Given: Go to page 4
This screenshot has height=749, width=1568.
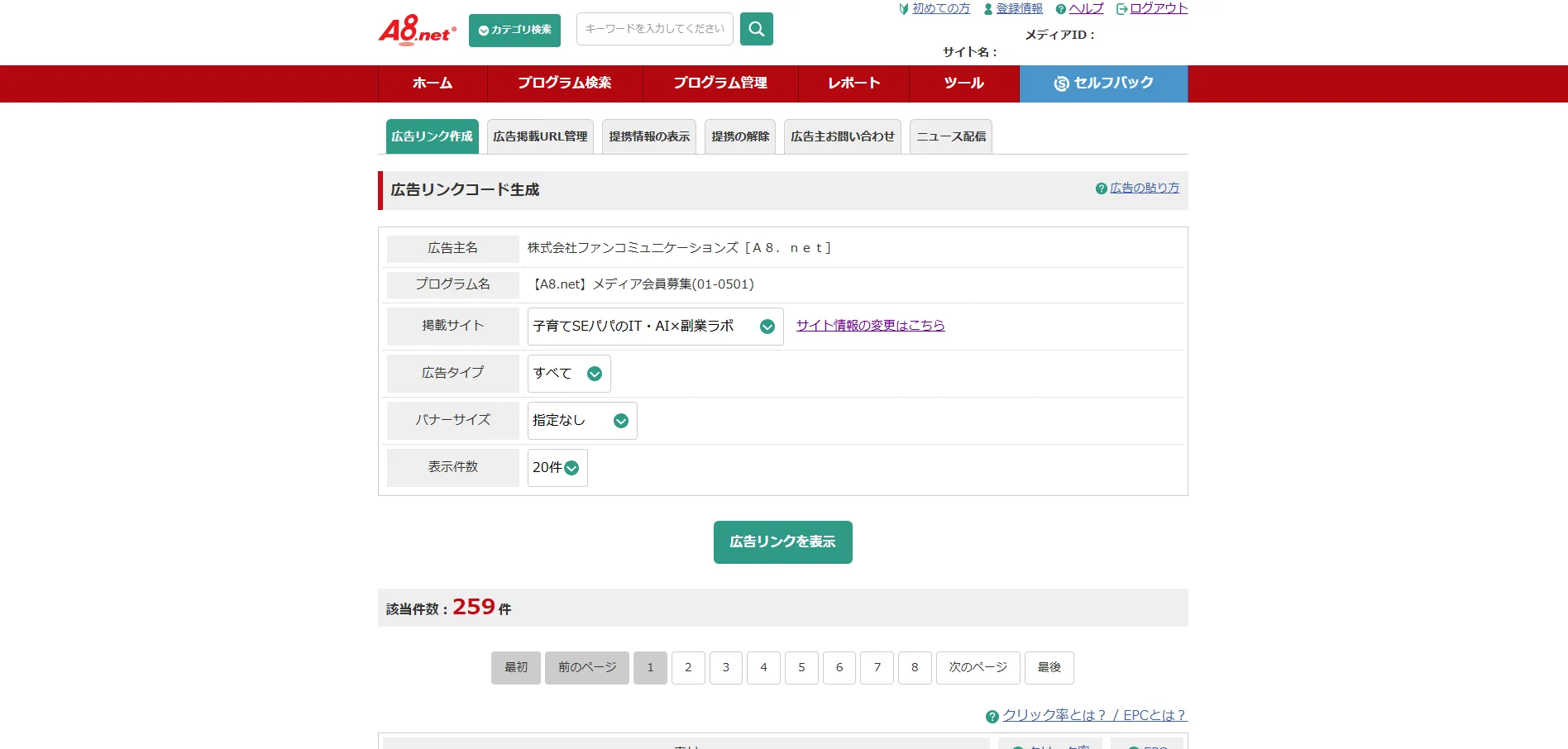Looking at the screenshot, I should click(763, 668).
